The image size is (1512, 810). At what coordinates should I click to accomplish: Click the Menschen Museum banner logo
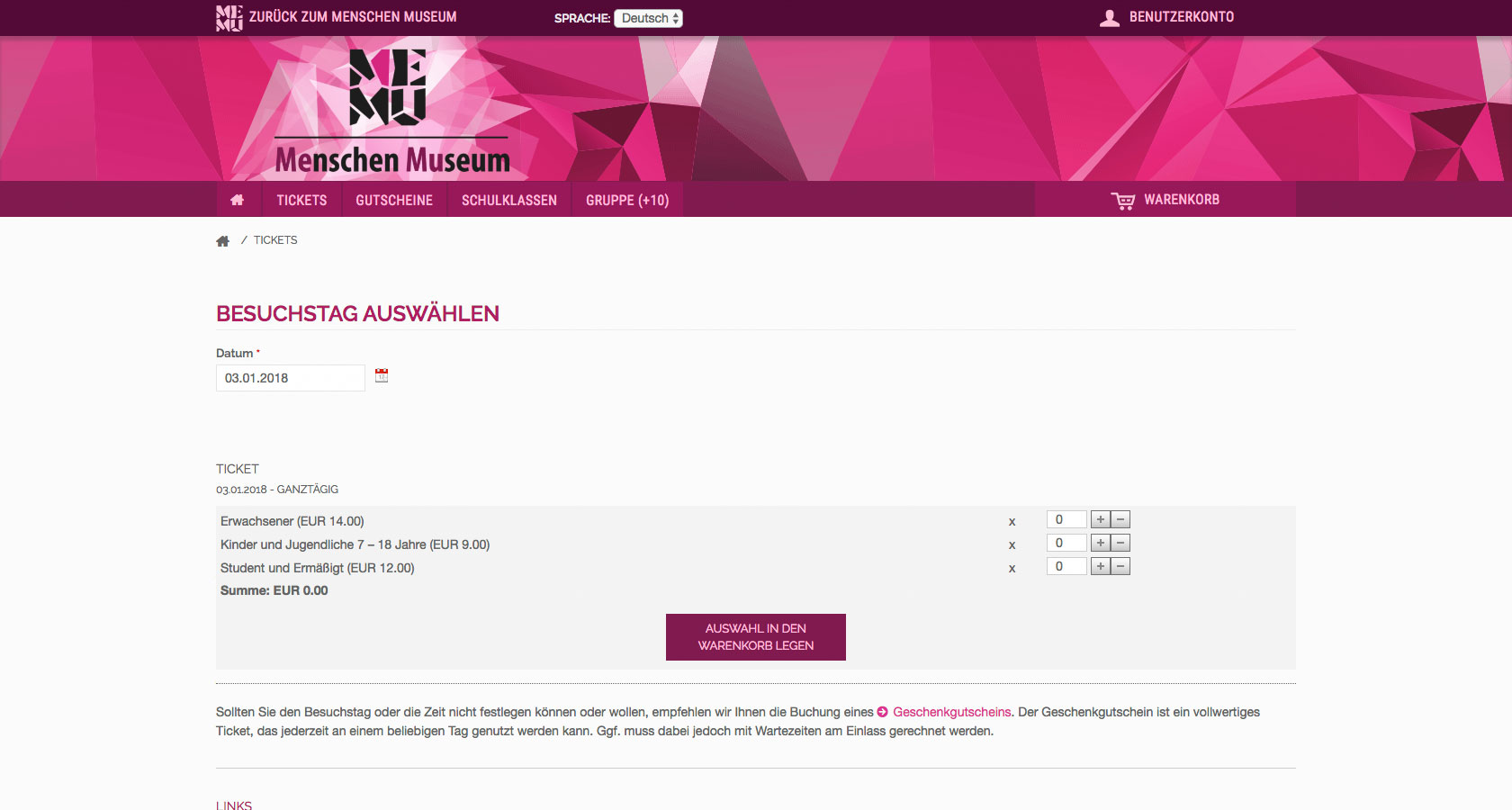point(392,112)
